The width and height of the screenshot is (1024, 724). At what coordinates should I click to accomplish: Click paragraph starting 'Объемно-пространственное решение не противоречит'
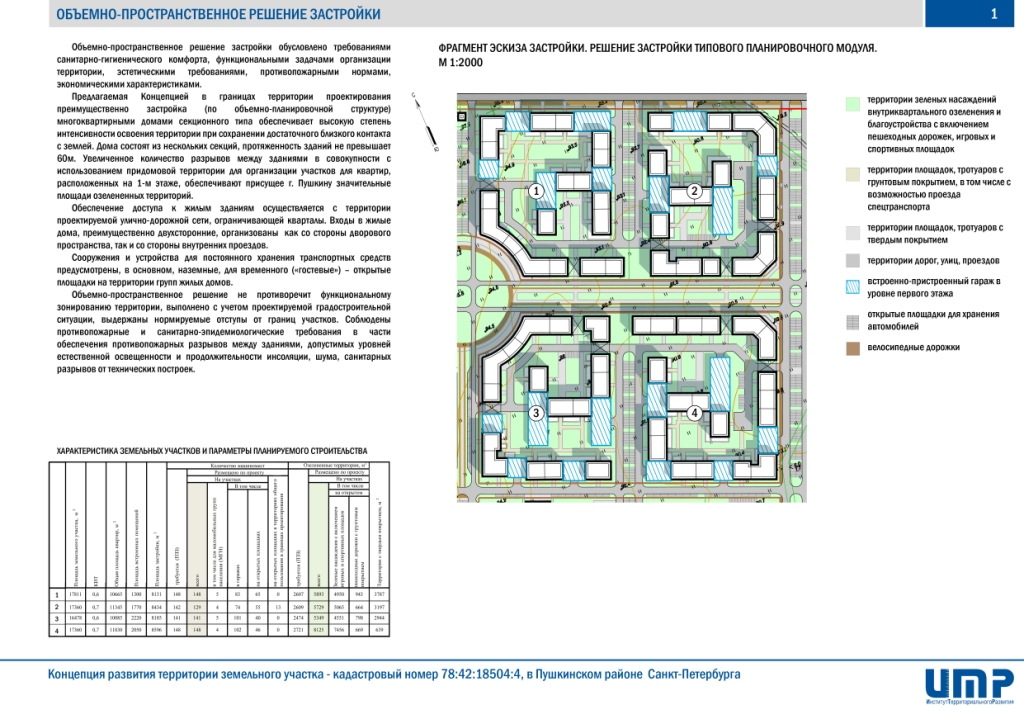[223, 332]
